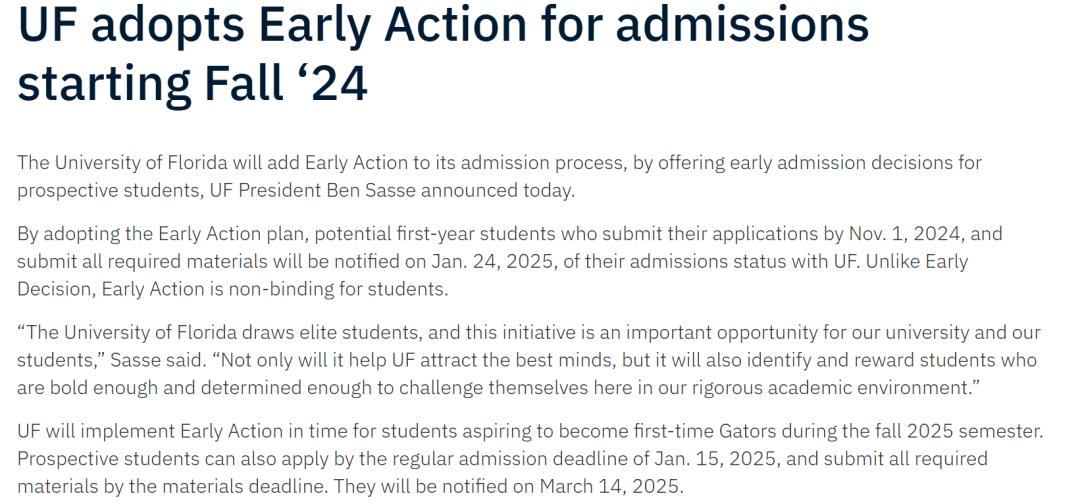Click the phrase 'attract the best minds'
The image size is (1080, 504).
[x=515, y=360]
